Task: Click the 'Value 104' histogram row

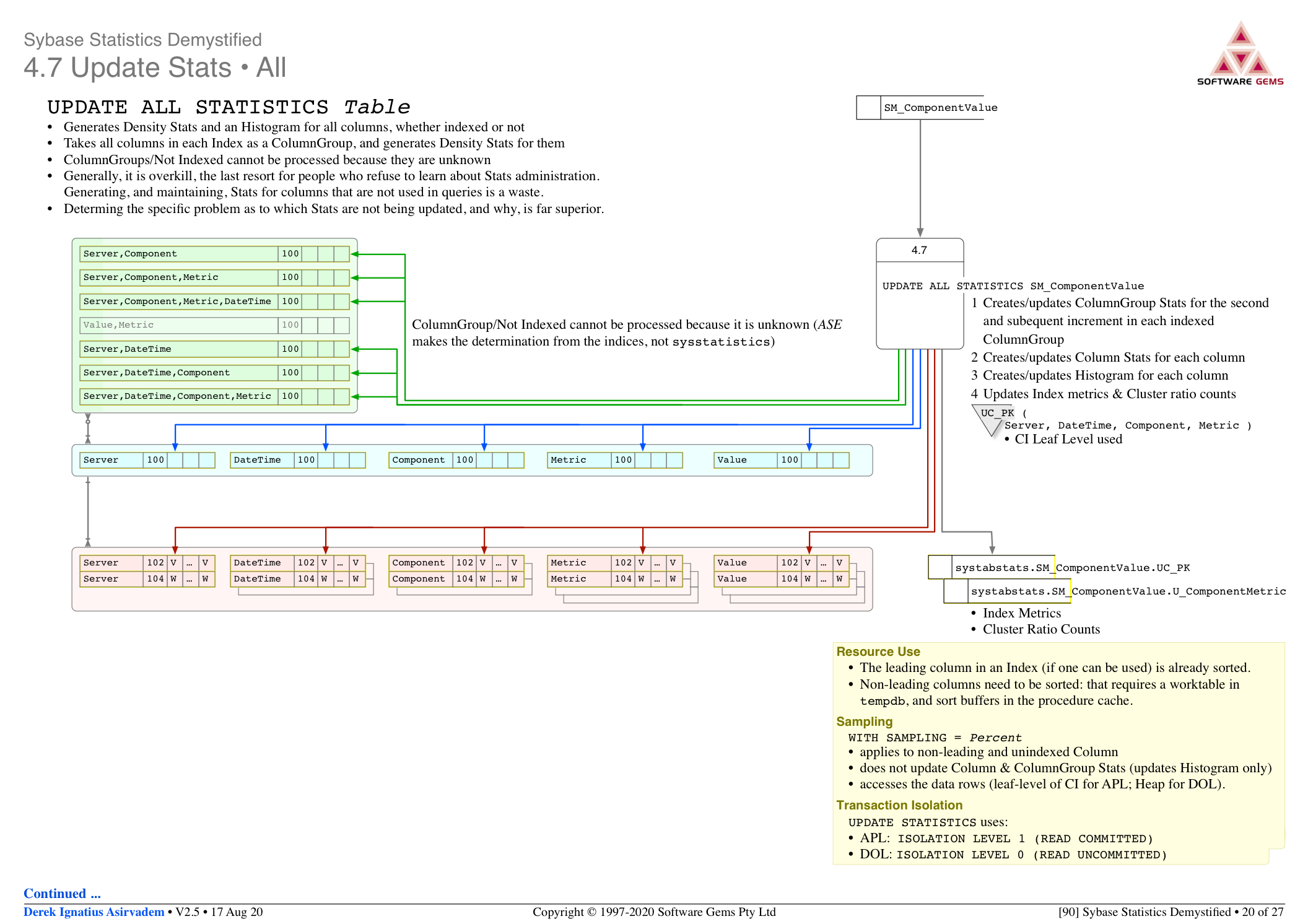Action: tap(782, 579)
